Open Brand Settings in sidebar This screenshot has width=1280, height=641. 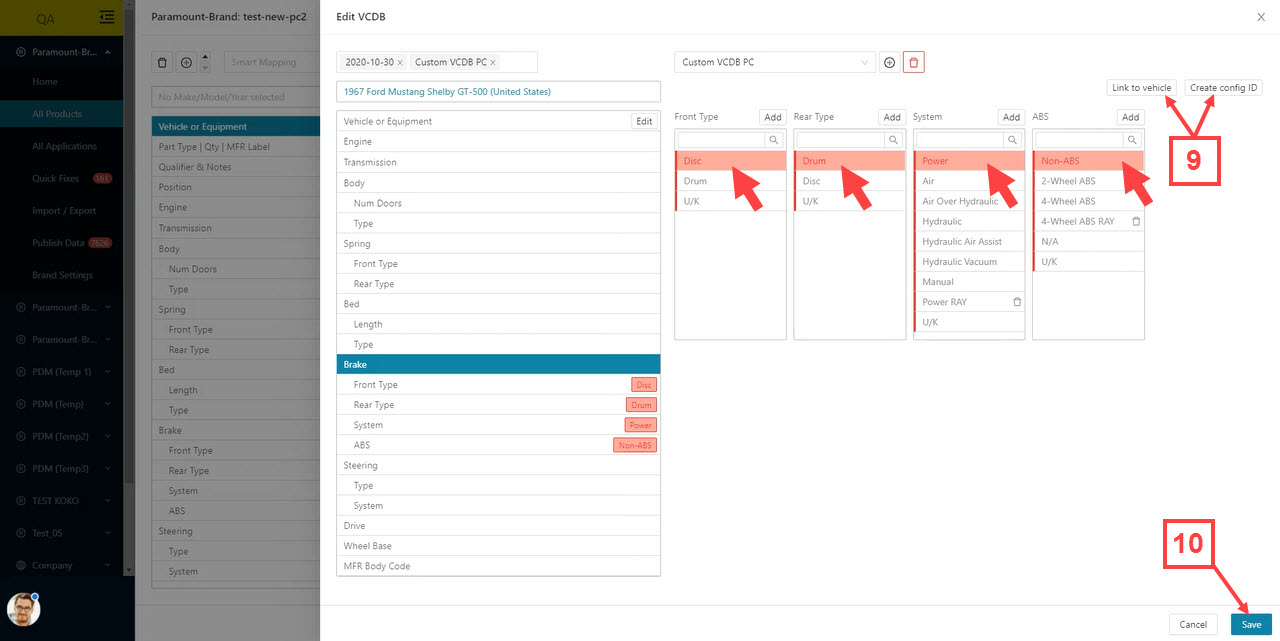(62, 275)
